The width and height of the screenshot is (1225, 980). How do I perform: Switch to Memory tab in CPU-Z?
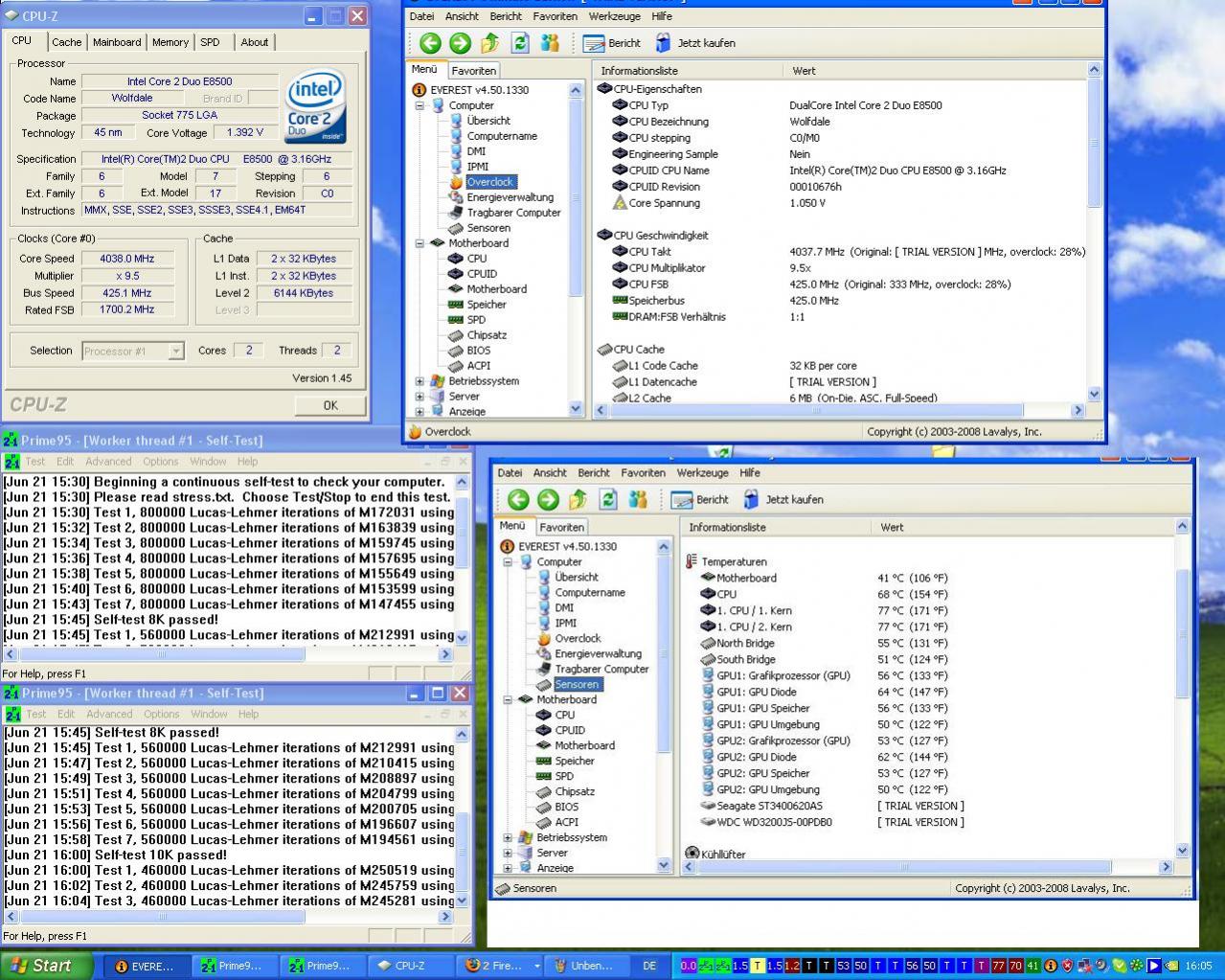pos(170,42)
